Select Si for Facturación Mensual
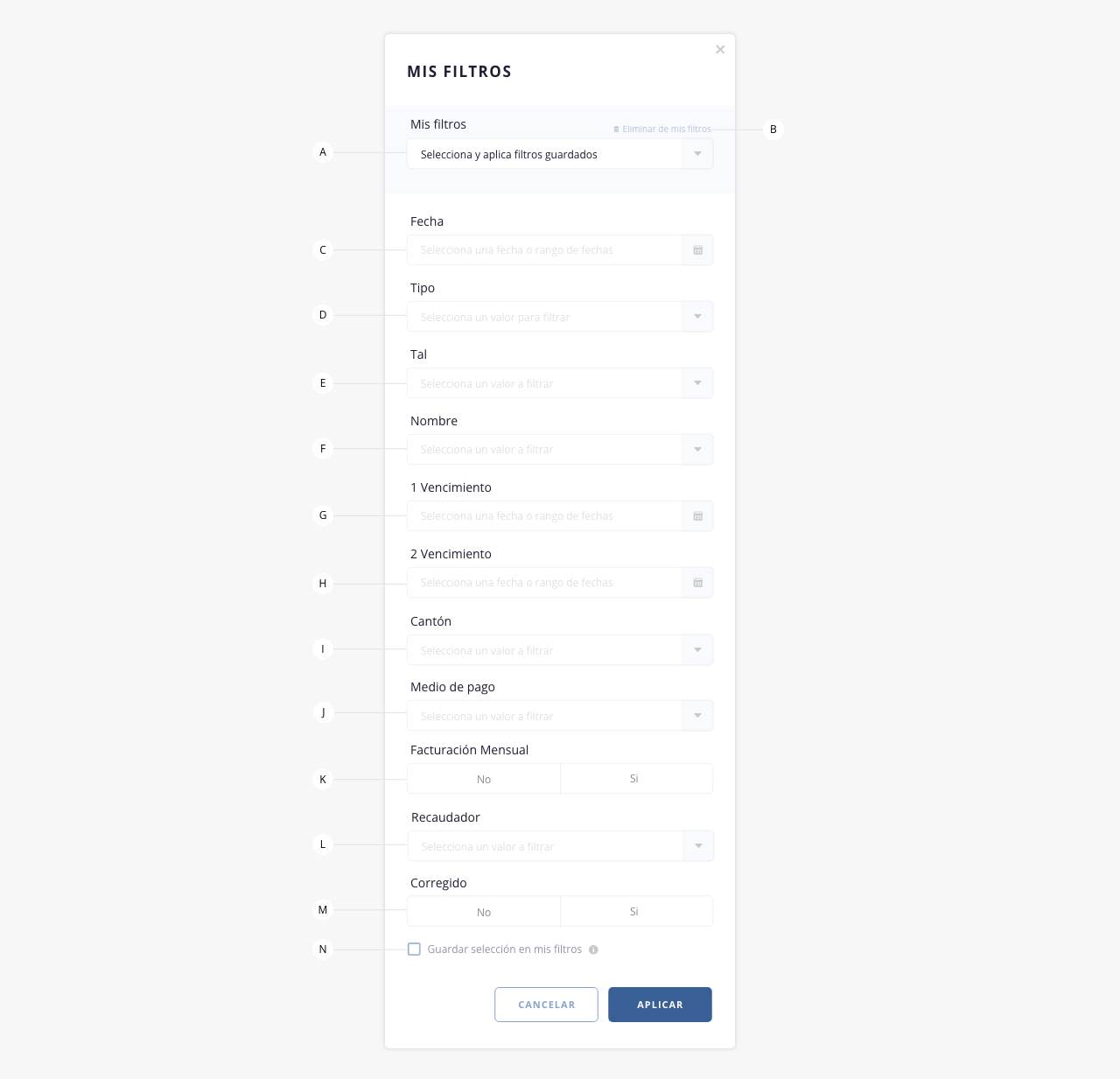The image size is (1120, 1079). (636, 779)
